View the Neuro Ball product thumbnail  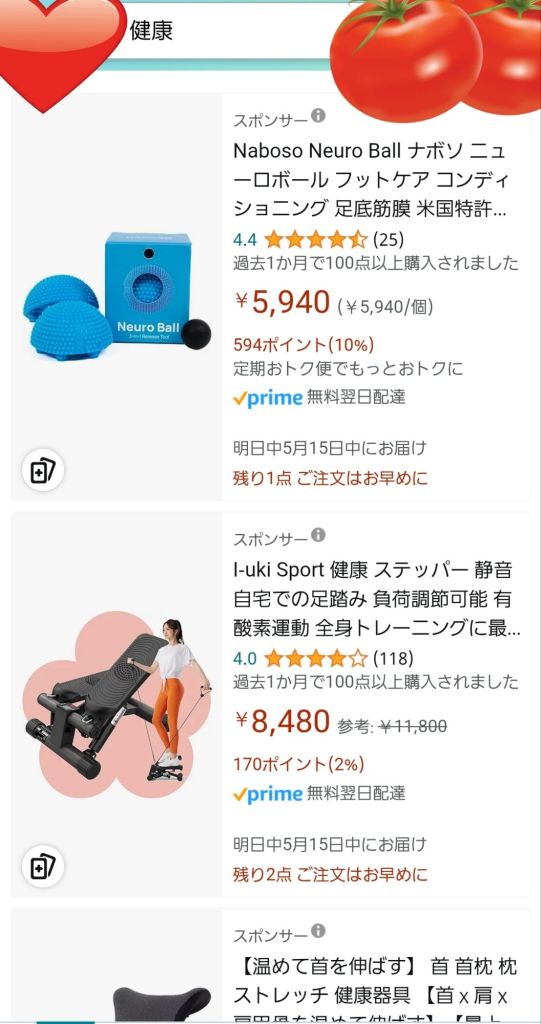117,295
